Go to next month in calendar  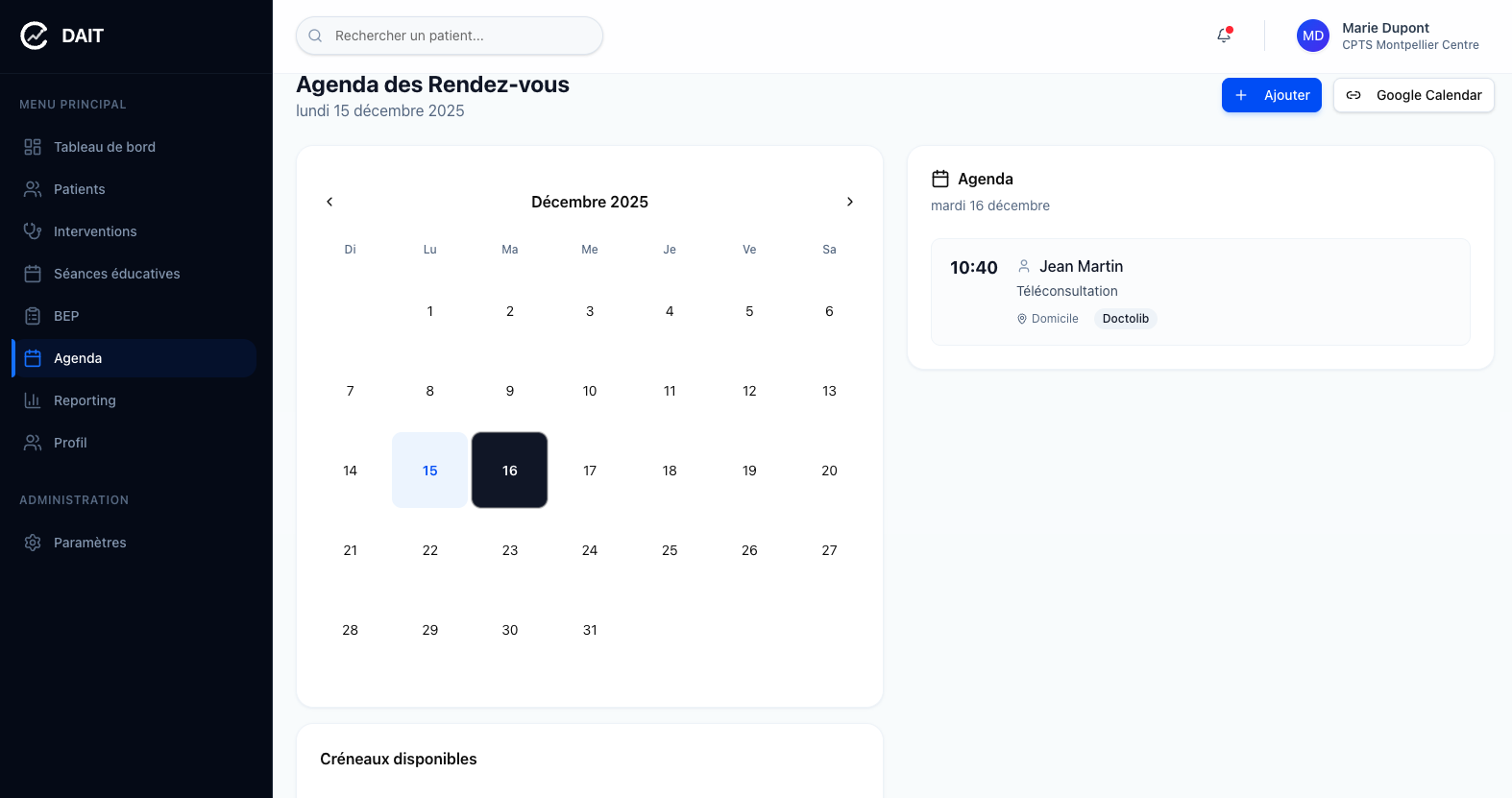(x=849, y=202)
